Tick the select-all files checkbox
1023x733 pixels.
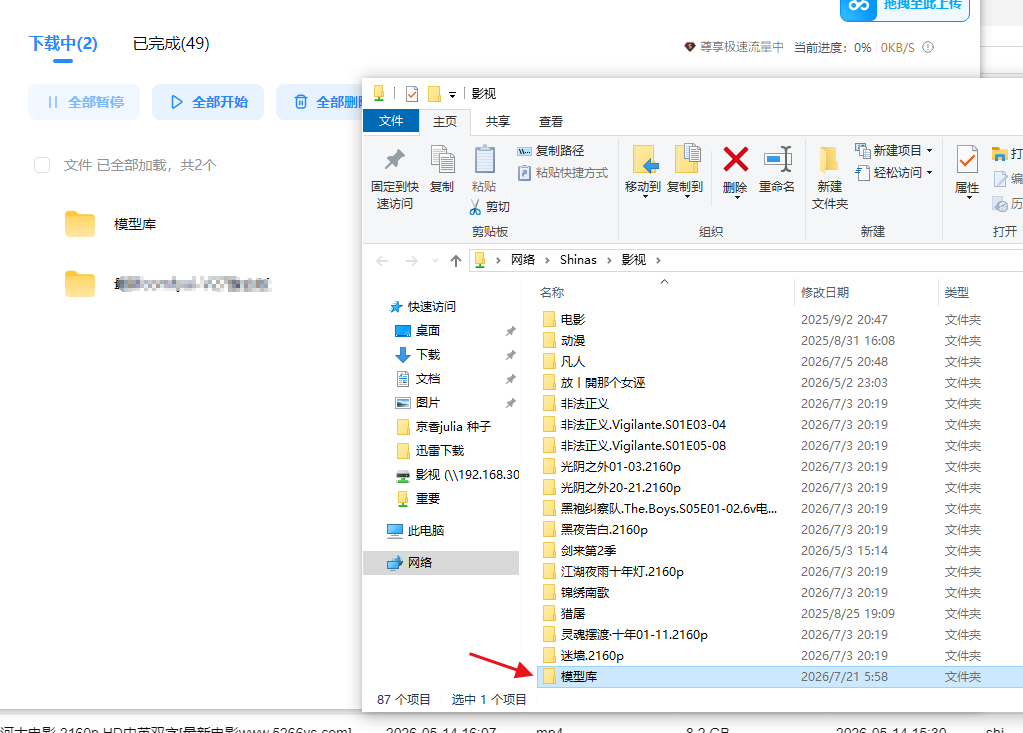[42, 165]
